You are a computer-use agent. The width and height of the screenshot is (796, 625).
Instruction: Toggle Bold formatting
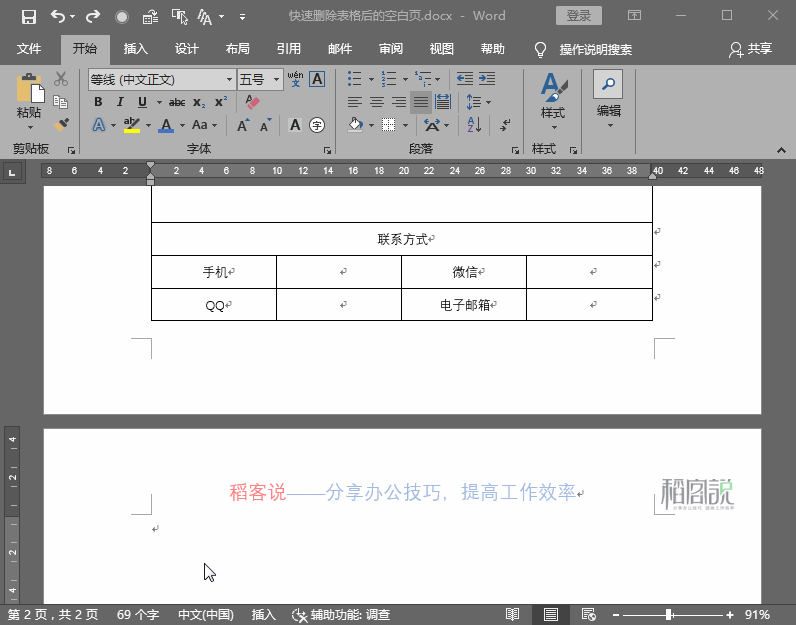98,102
